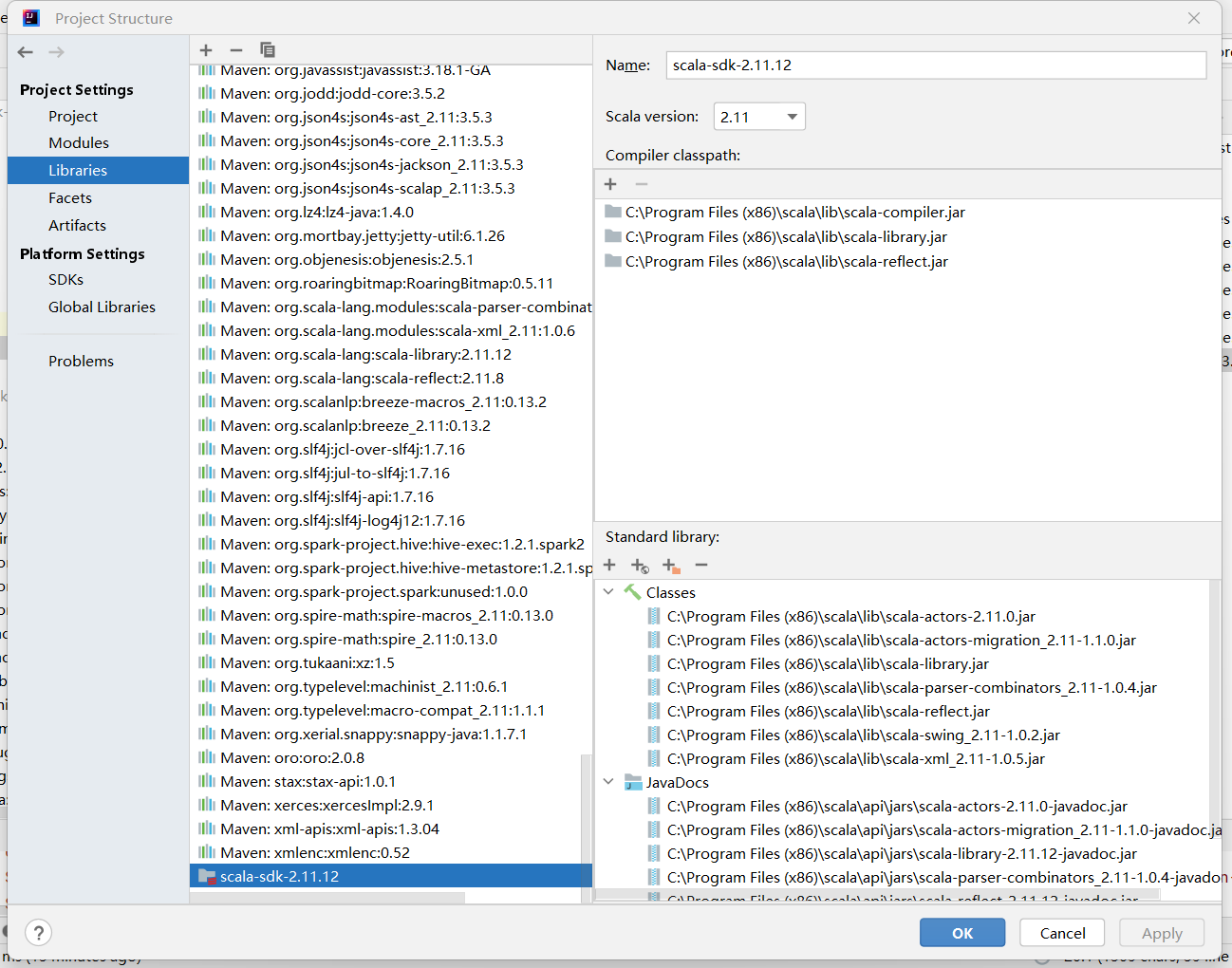Select Maven: stax:stax-api:1.0.1
1232x968 pixels.
point(385,781)
